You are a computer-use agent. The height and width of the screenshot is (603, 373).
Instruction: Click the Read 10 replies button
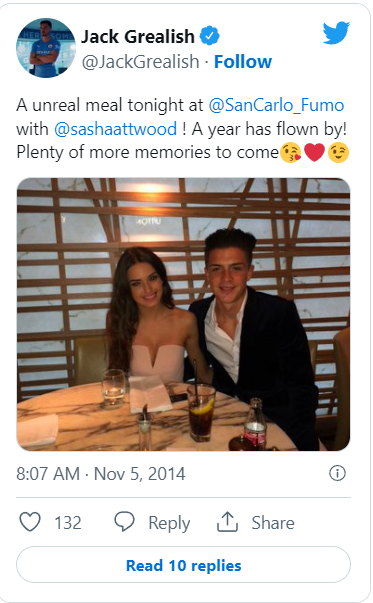click(183, 565)
